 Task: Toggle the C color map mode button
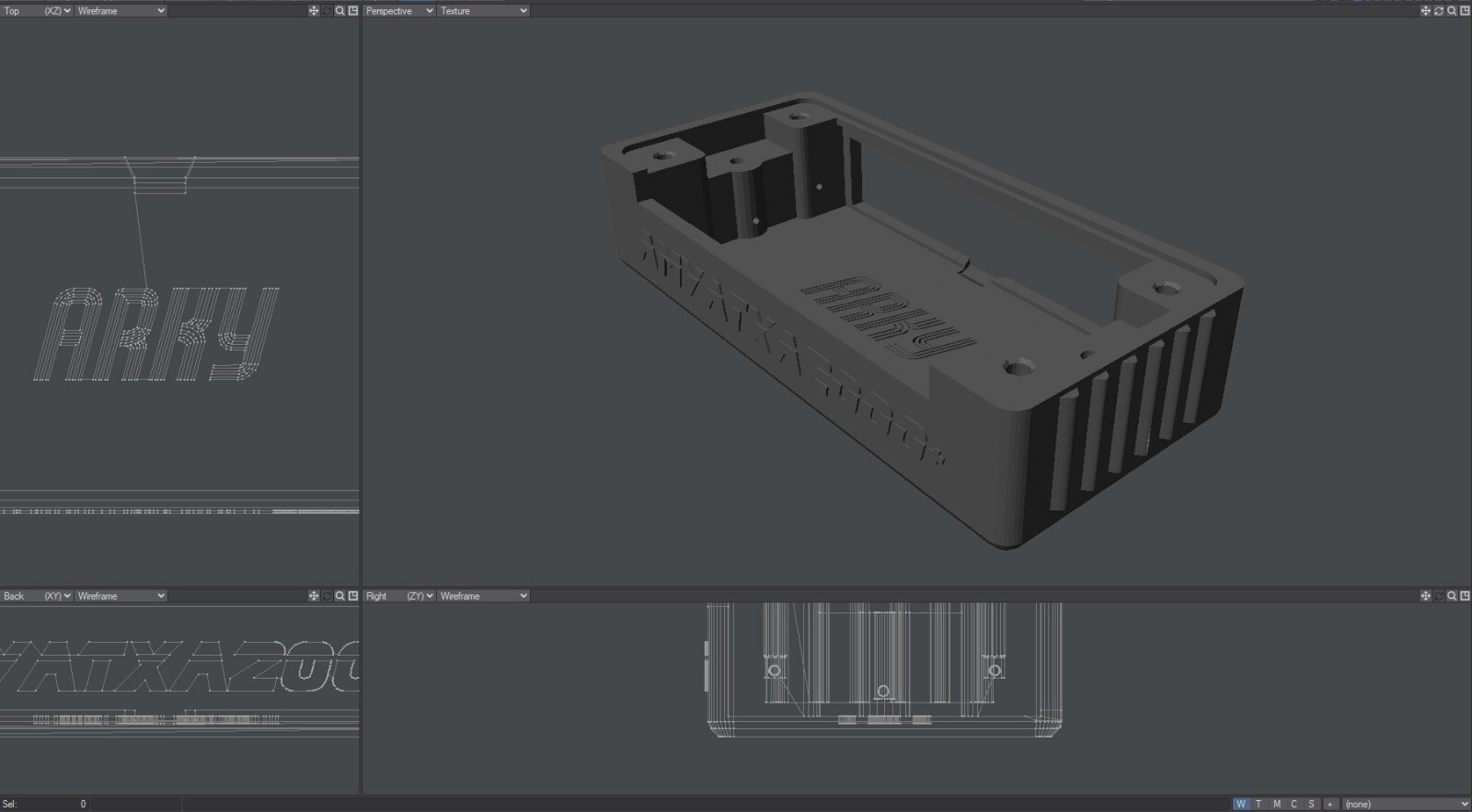[x=1294, y=804]
